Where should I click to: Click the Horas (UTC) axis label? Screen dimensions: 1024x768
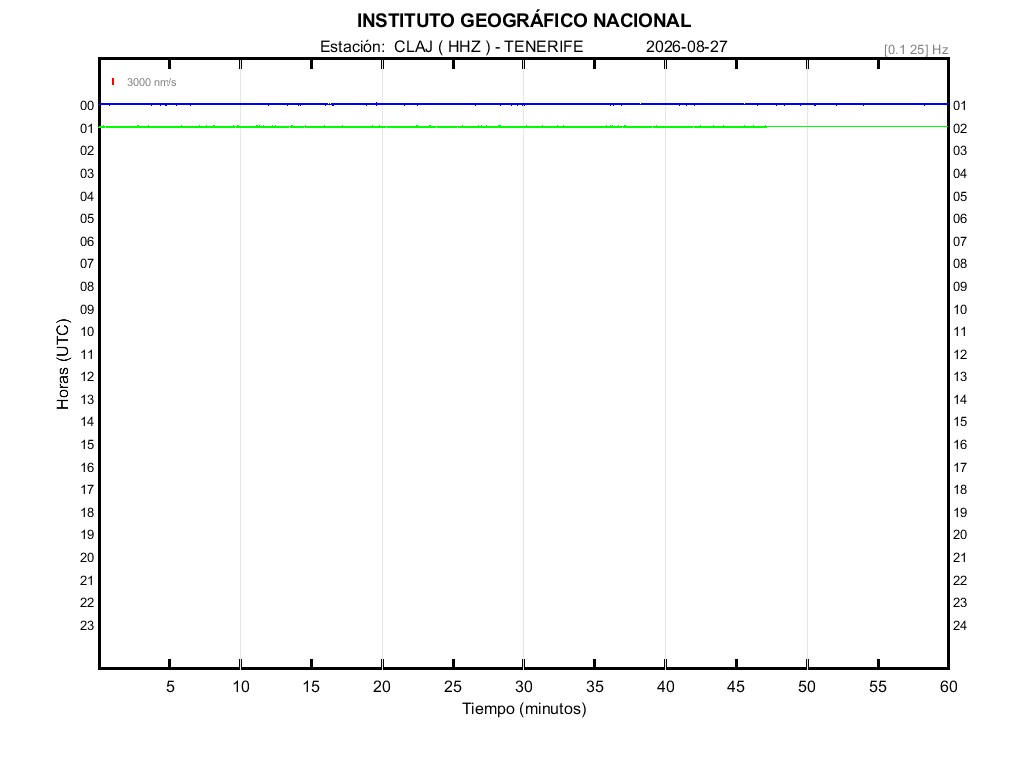pyautogui.click(x=63, y=364)
